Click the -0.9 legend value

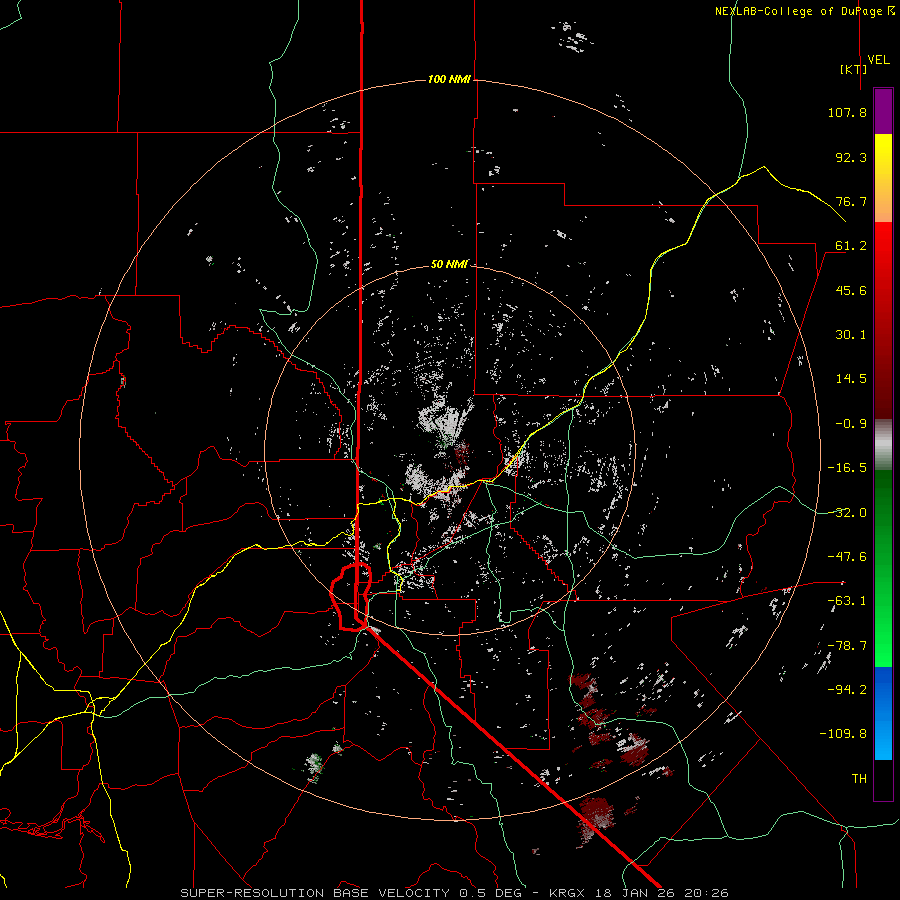[851, 424]
